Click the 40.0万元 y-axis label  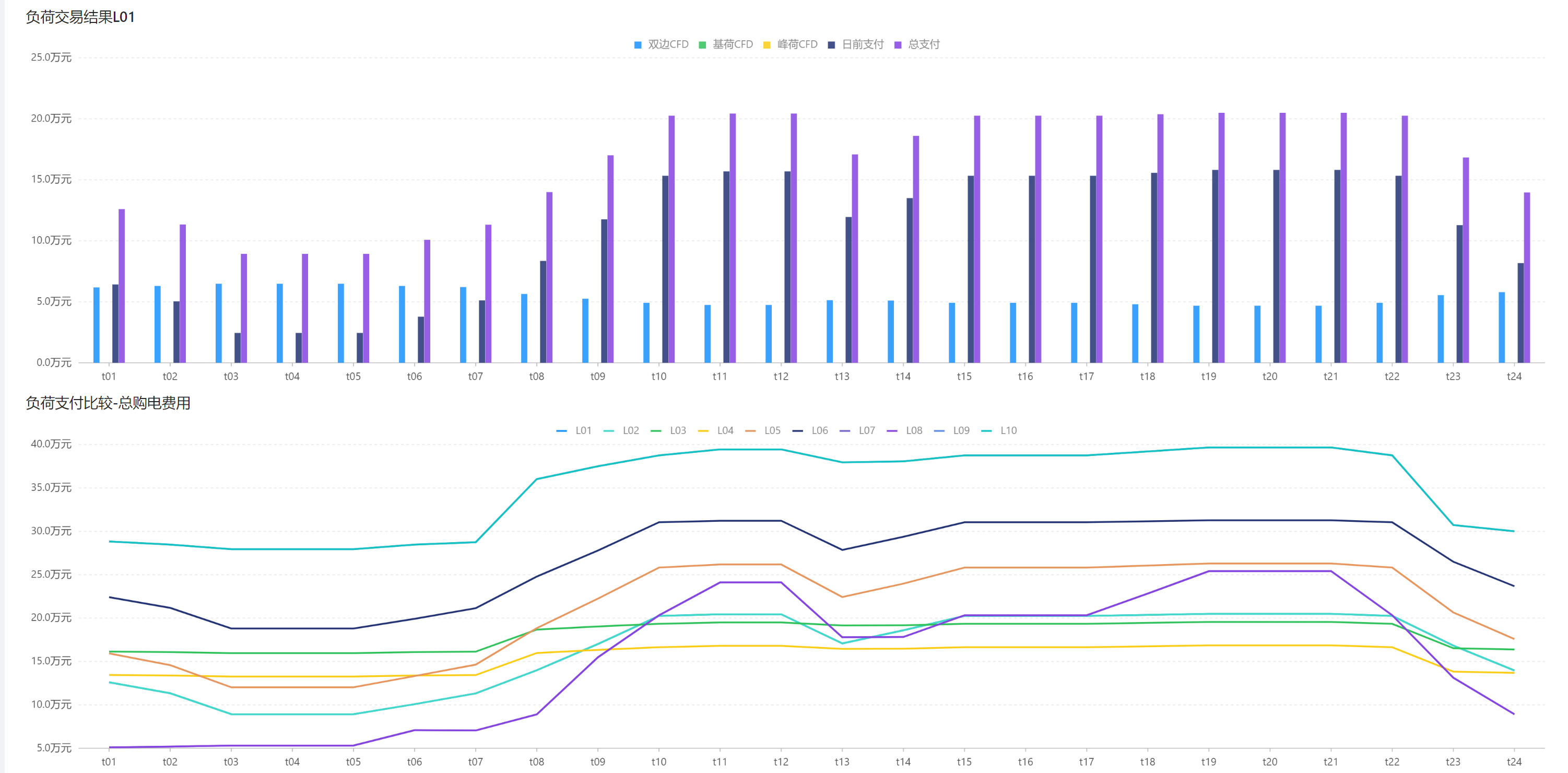pyautogui.click(x=51, y=444)
